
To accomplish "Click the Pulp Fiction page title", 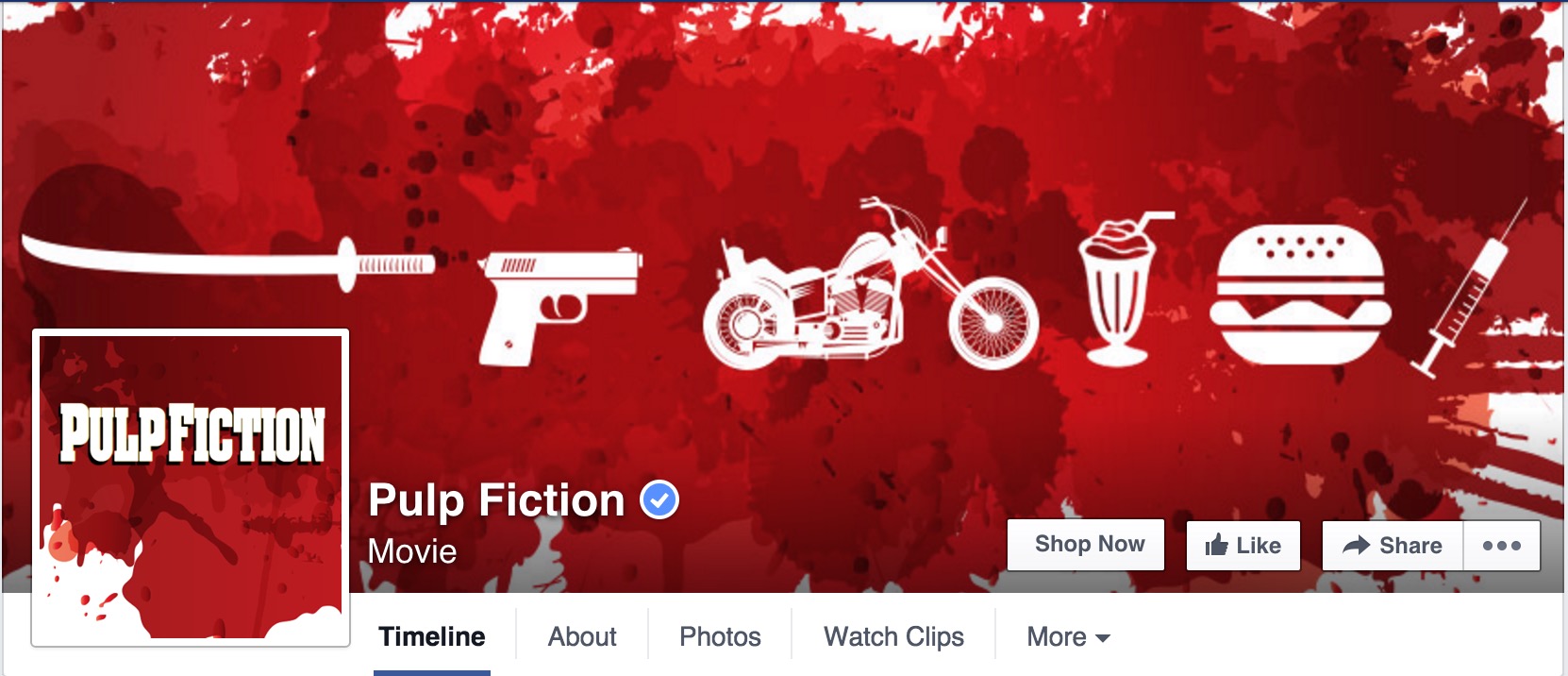I will [496, 499].
